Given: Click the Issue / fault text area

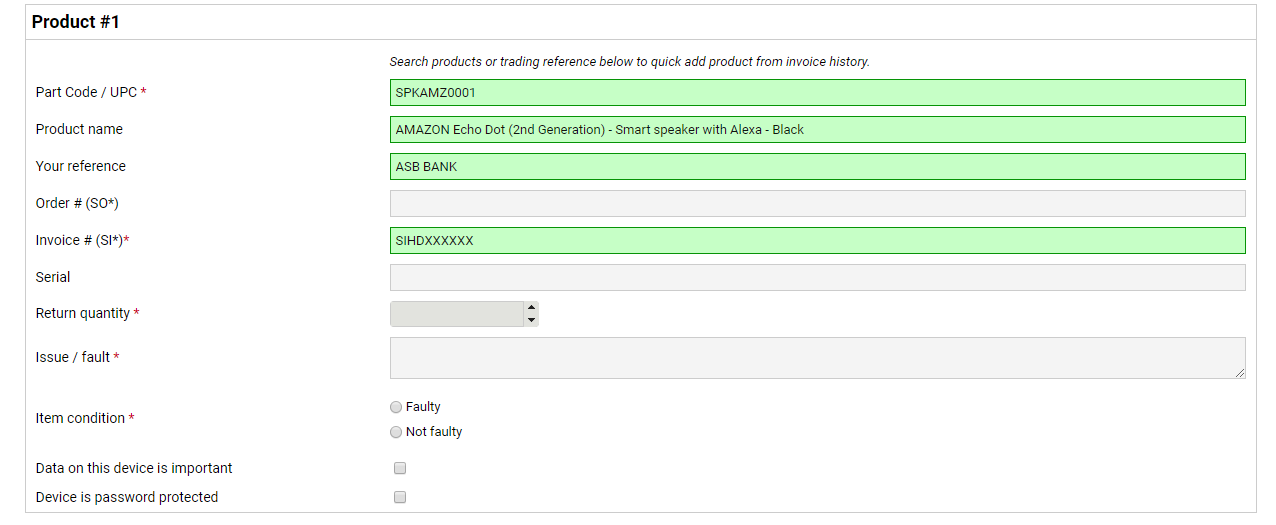Looking at the screenshot, I should (x=817, y=358).
